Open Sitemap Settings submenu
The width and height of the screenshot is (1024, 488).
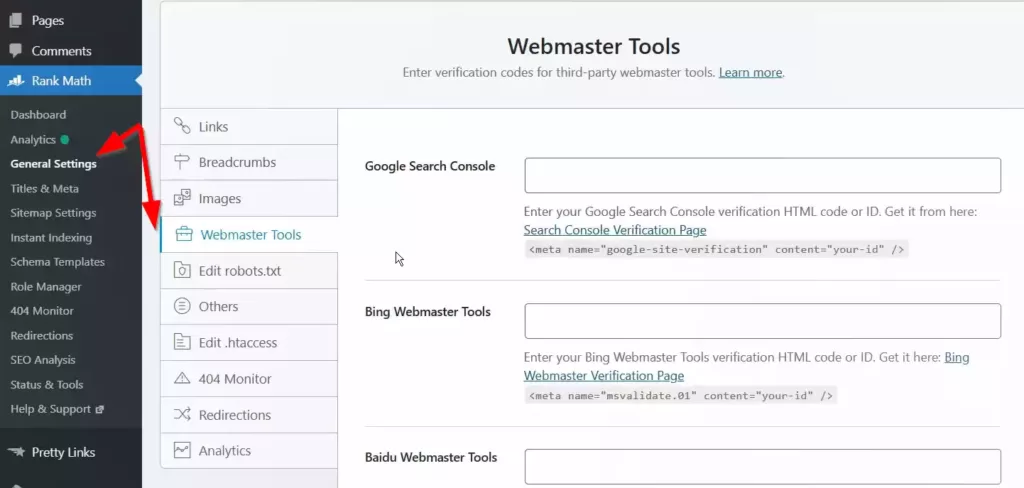[53, 213]
